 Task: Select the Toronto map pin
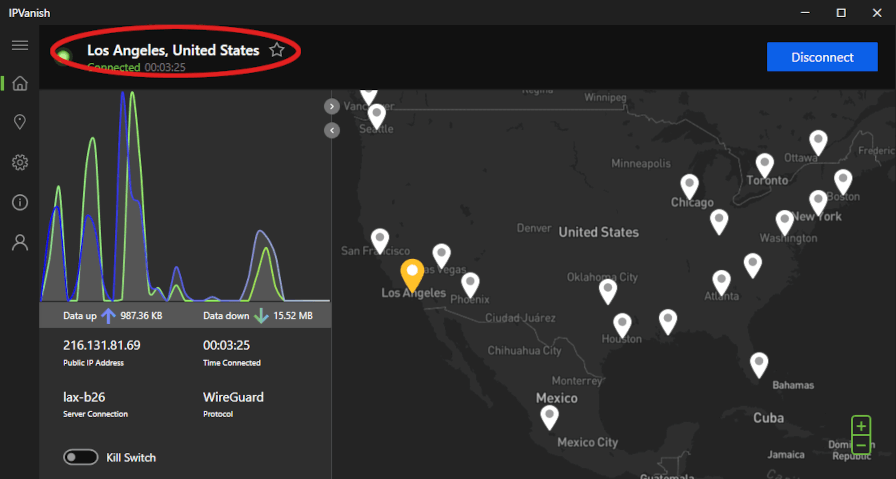coord(765,166)
